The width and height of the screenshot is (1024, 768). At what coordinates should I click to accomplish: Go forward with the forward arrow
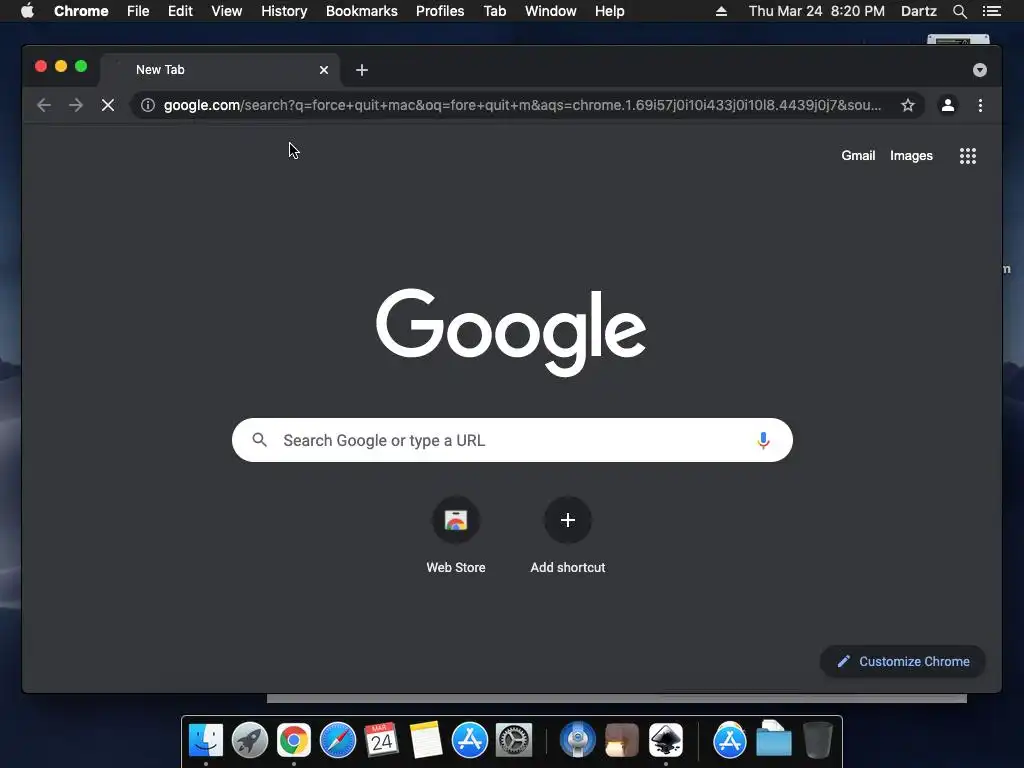(76, 105)
